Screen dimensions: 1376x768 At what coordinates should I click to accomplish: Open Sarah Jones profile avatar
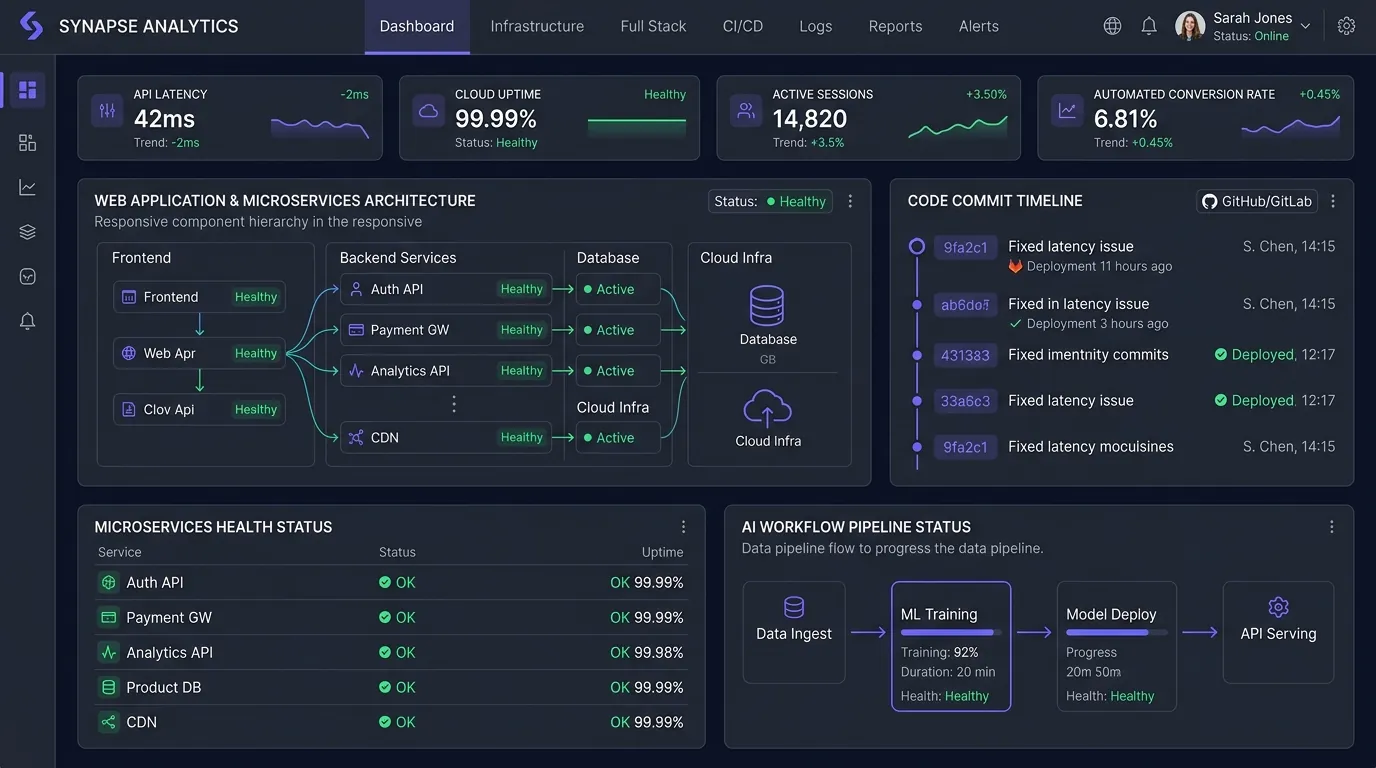coord(1189,26)
